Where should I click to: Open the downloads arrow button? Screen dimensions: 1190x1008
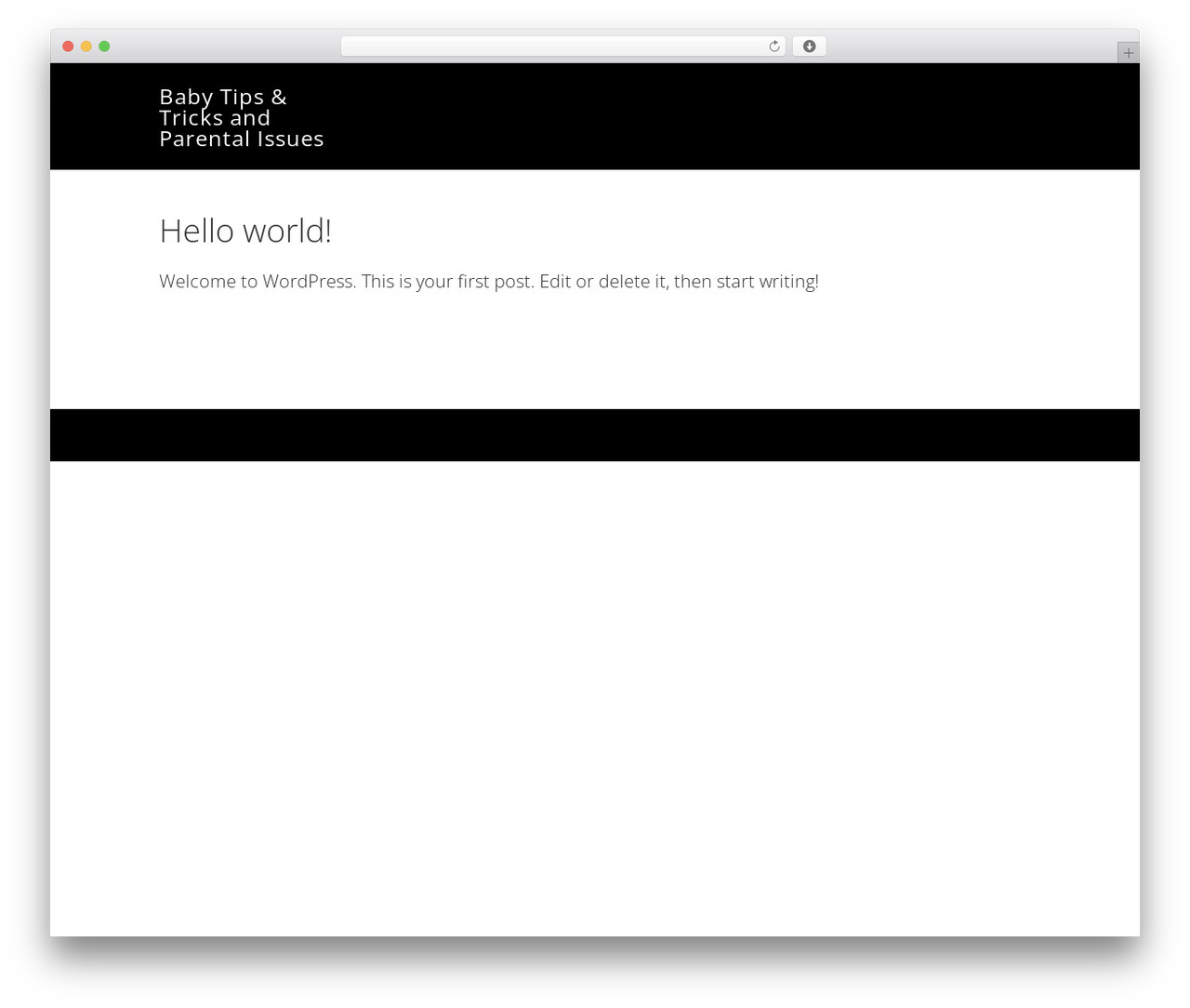coord(809,46)
